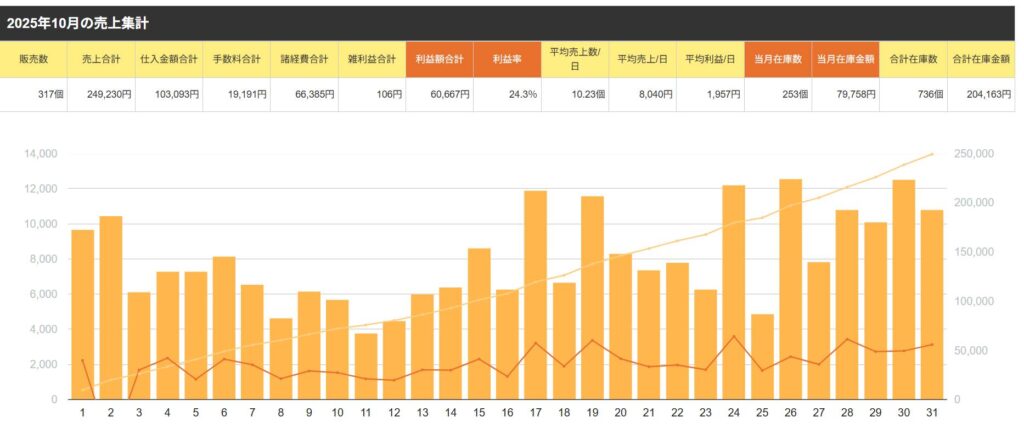Select the orange 利益率 header cell
The image size is (1024, 434).
[507, 59]
